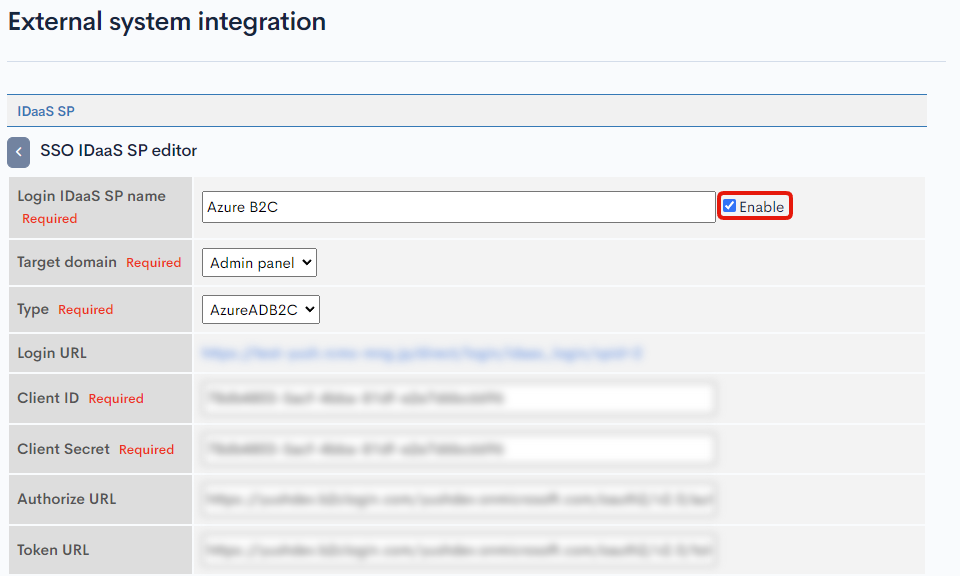Screen dimensions: 960x576
Task: Click the Required label next to Client ID
Action: [116, 398]
